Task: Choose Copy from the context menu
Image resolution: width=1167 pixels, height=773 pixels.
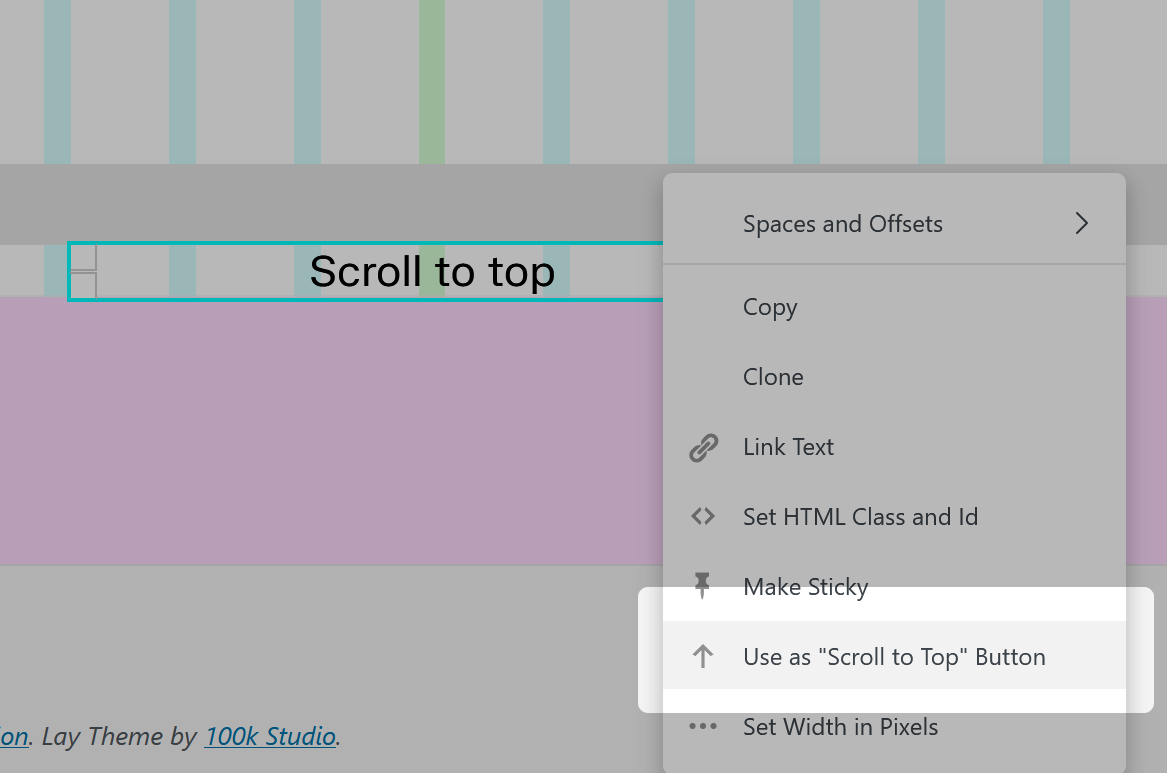Action: [x=770, y=307]
